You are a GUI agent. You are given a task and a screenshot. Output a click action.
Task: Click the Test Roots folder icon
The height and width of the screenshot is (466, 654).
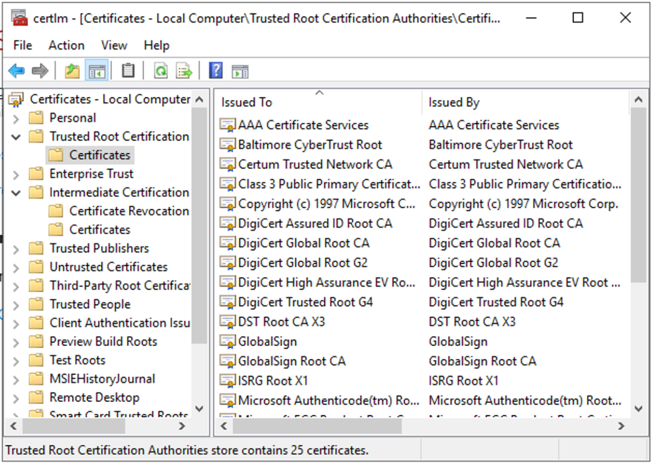[x=36, y=360]
